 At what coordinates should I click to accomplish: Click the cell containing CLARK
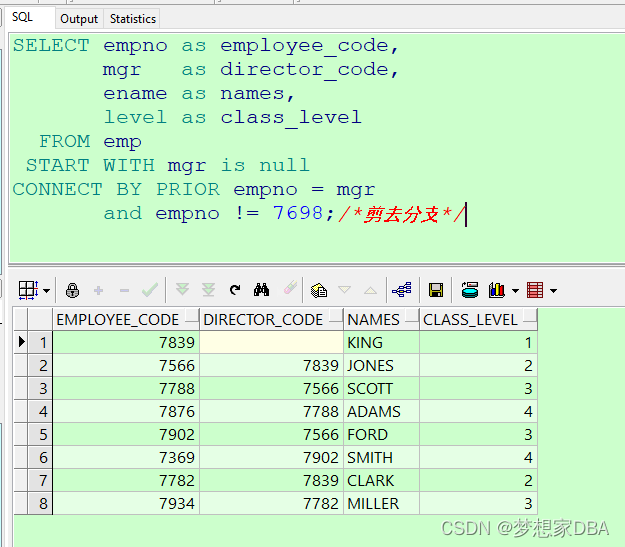point(381,480)
